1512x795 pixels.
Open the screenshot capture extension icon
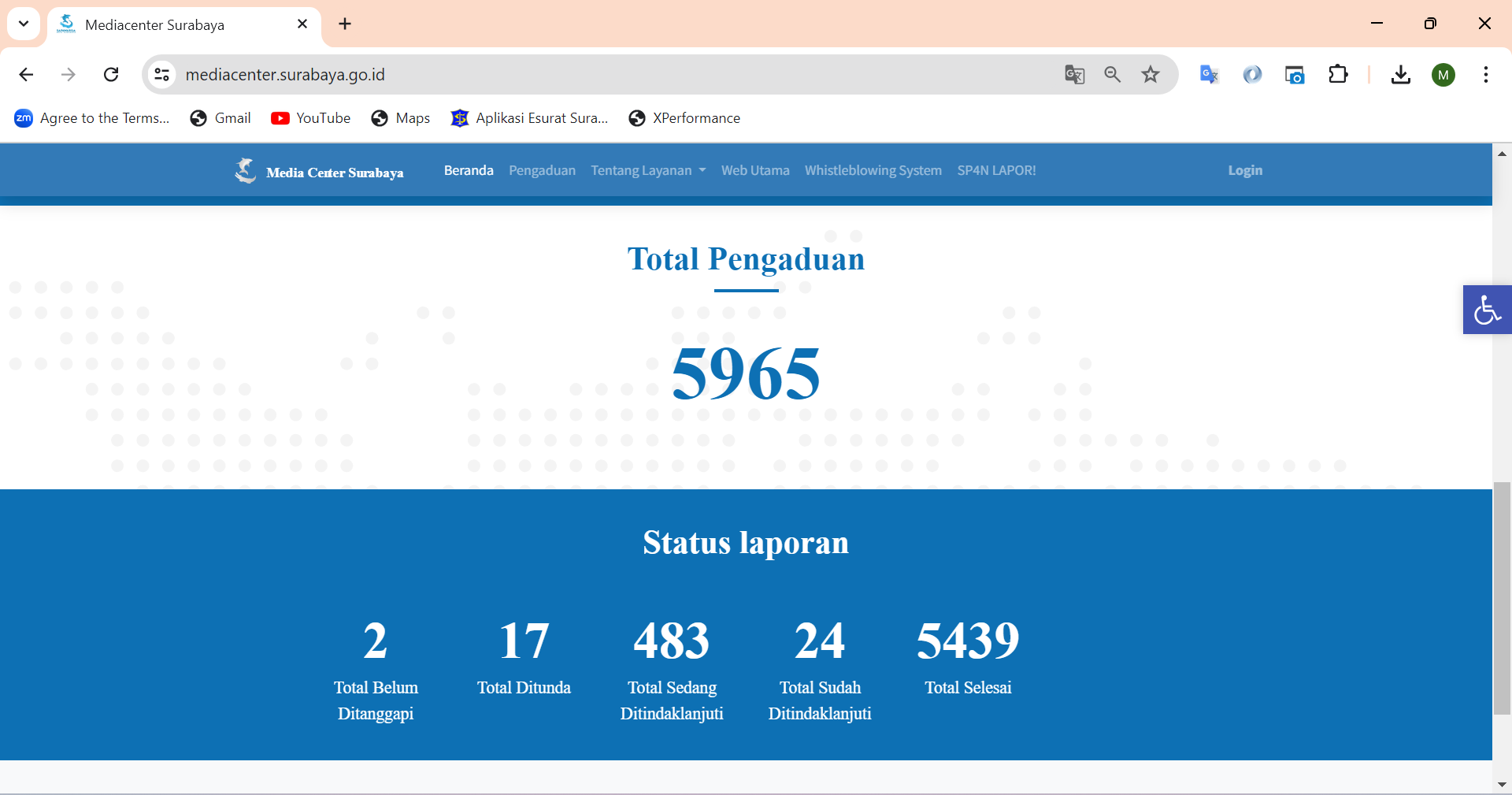[1295, 75]
